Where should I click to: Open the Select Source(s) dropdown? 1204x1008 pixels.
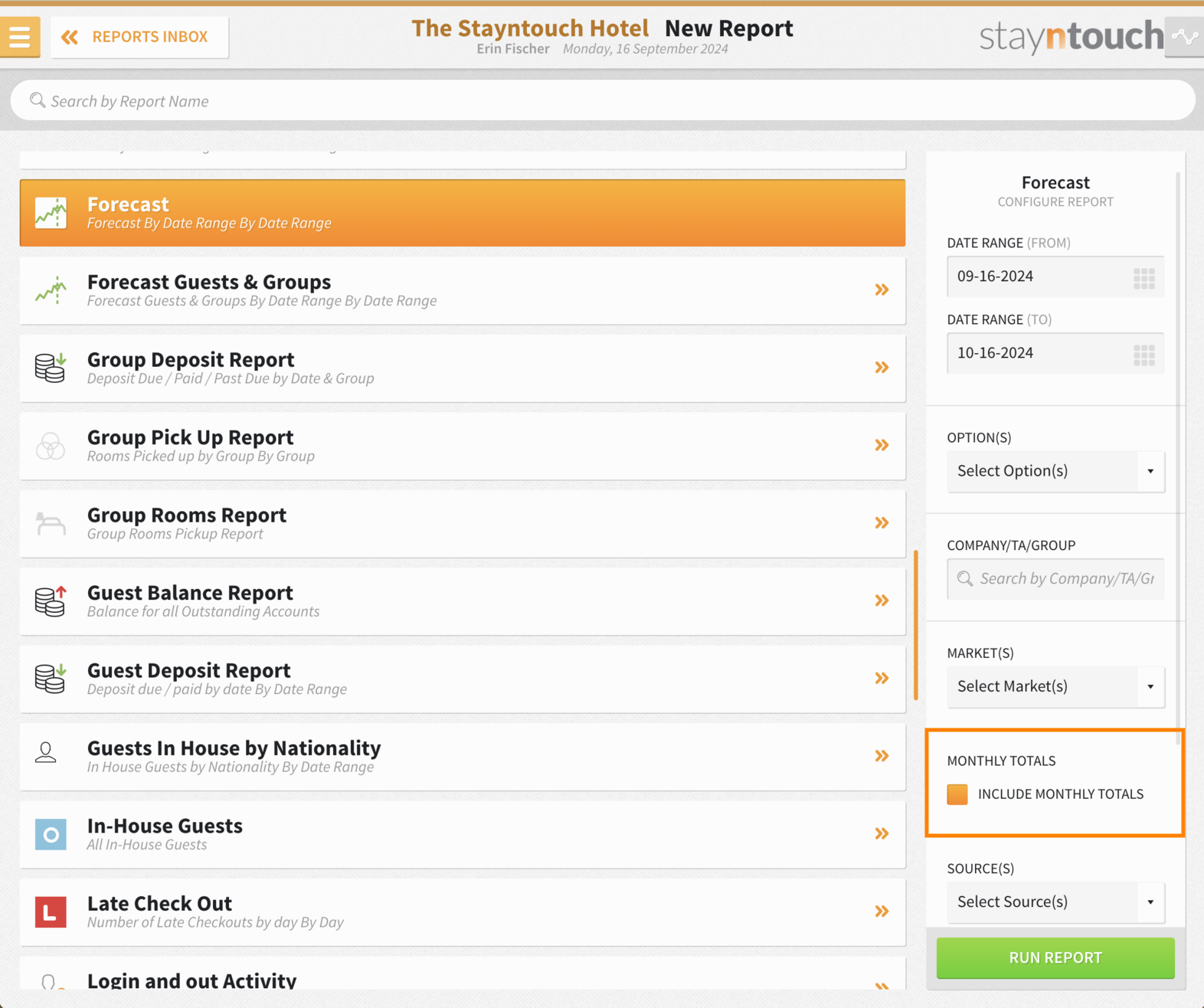(1055, 902)
